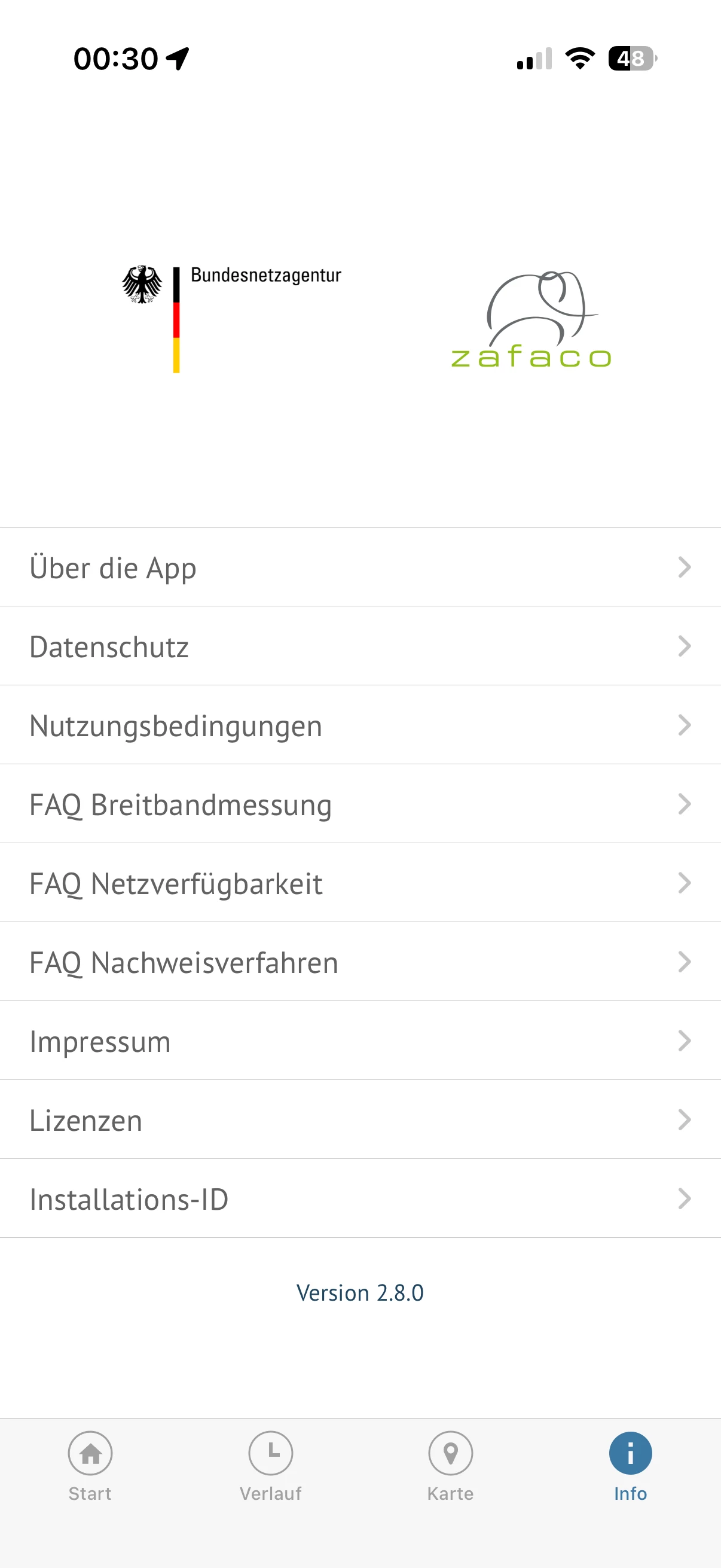Open the Impressum page
Image resolution: width=721 pixels, height=1568 pixels.
pyautogui.click(x=100, y=1041)
